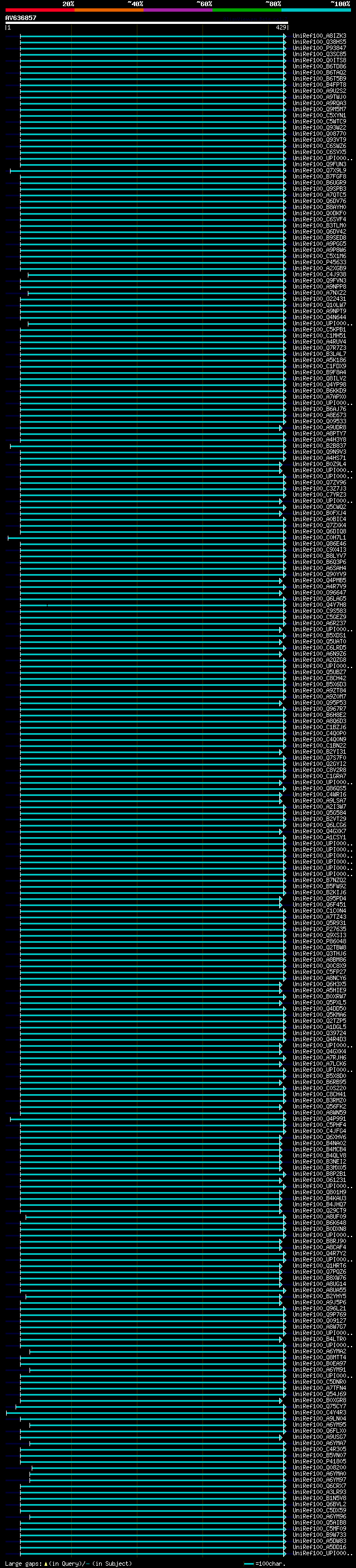Click the green ~80% identity legend segment

coord(247,10)
